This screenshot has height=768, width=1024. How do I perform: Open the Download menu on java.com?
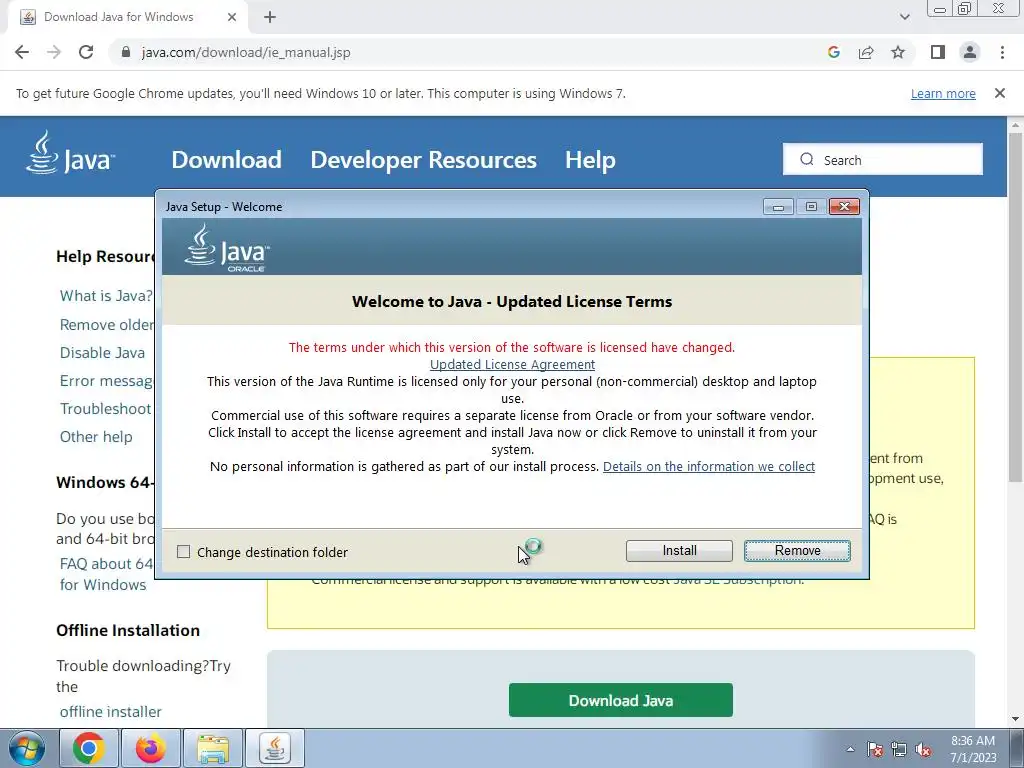[x=226, y=159]
